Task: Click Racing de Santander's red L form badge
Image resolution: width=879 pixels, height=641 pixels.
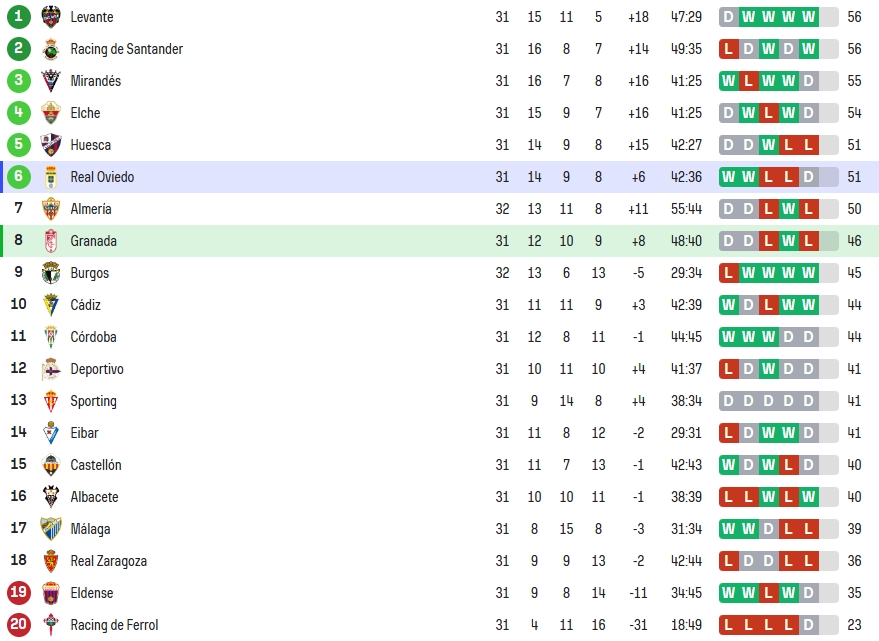Action: 728,49
